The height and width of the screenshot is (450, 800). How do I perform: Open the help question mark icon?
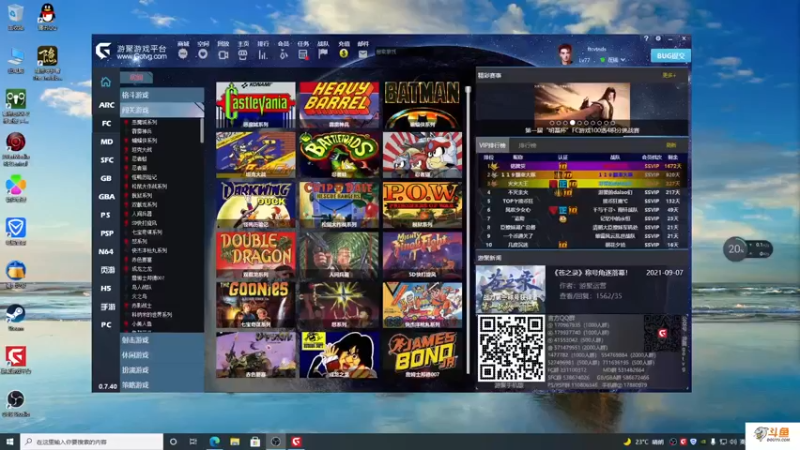click(x=646, y=38)
